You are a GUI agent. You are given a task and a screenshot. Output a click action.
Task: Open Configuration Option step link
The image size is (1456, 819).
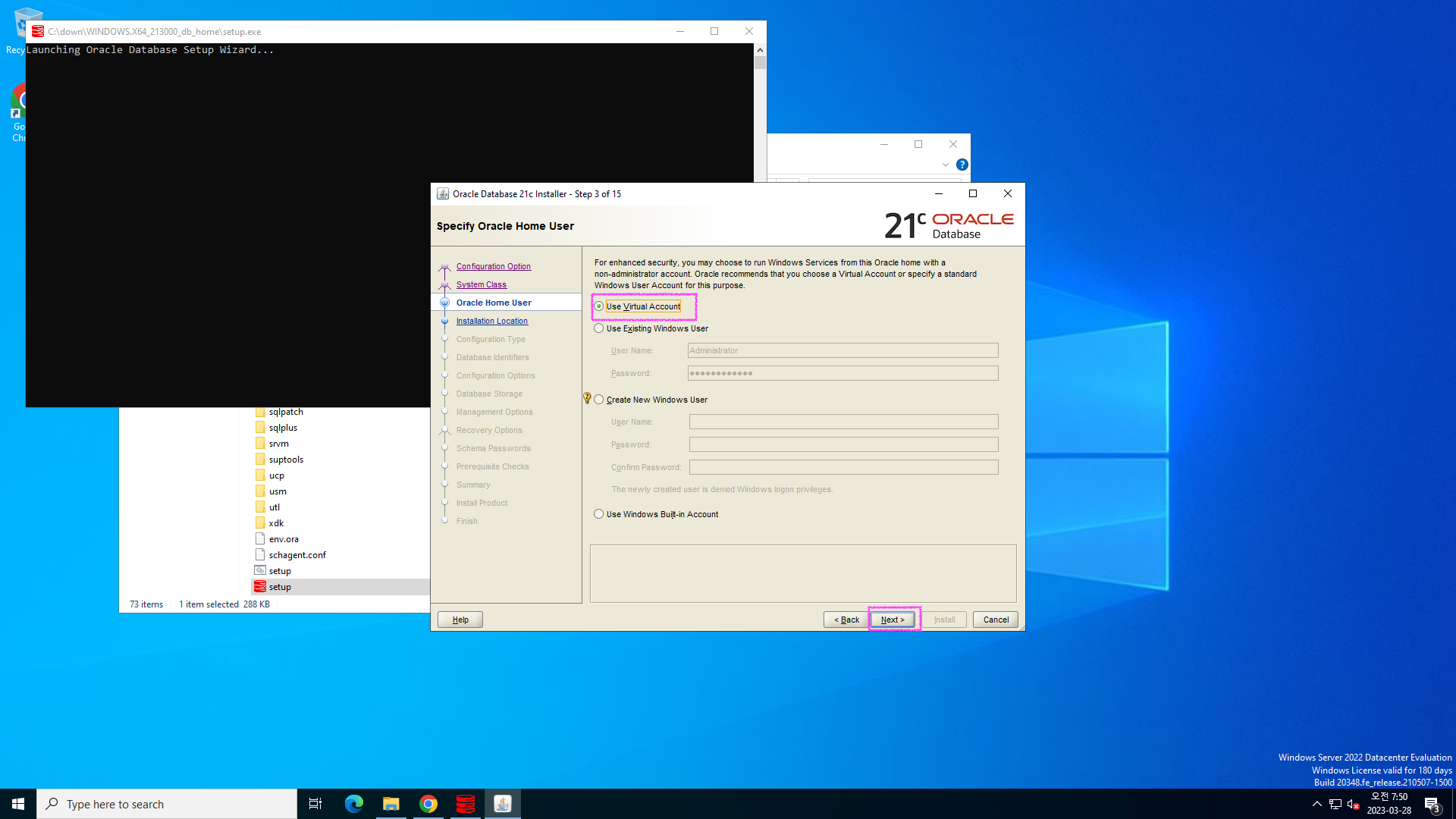coord(494,266)
